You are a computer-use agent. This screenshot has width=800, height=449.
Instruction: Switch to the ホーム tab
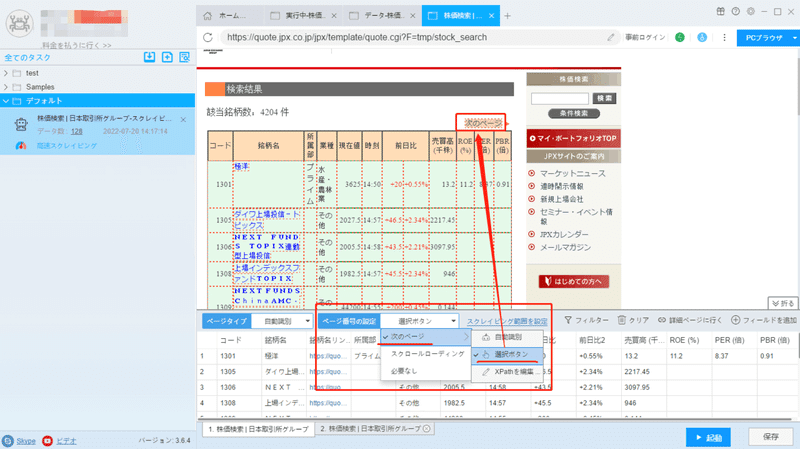pos(230,16)
